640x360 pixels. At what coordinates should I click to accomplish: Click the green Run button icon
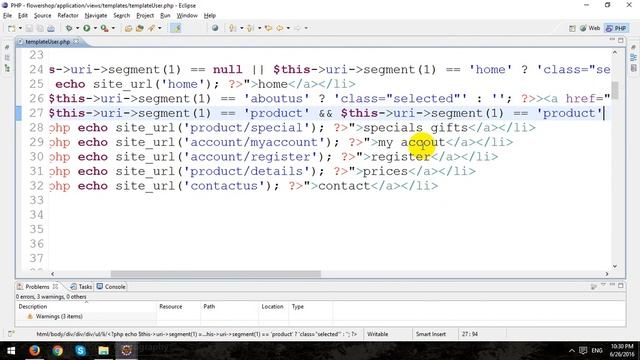87,28
